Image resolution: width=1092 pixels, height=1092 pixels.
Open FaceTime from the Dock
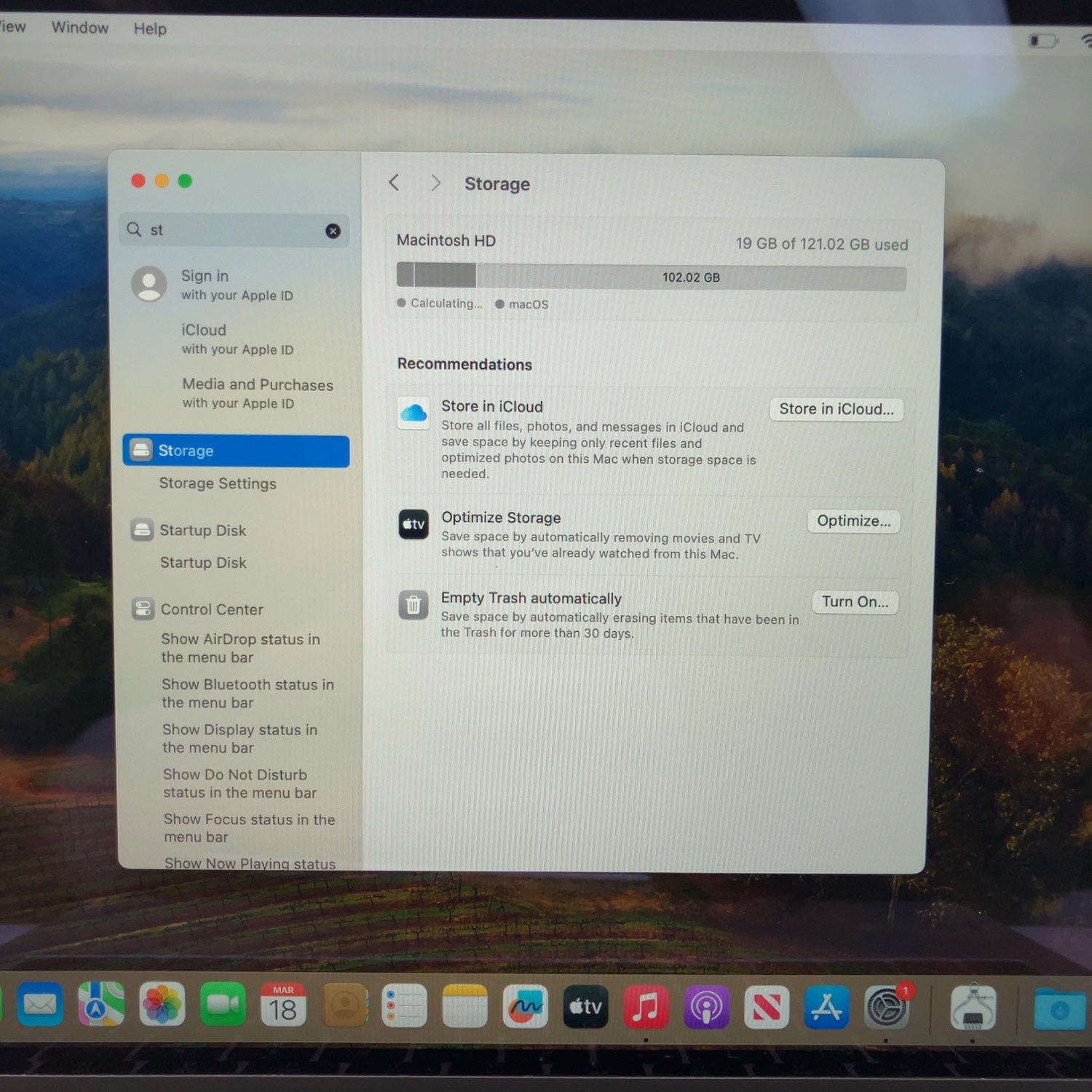[x=223, y=1005]
